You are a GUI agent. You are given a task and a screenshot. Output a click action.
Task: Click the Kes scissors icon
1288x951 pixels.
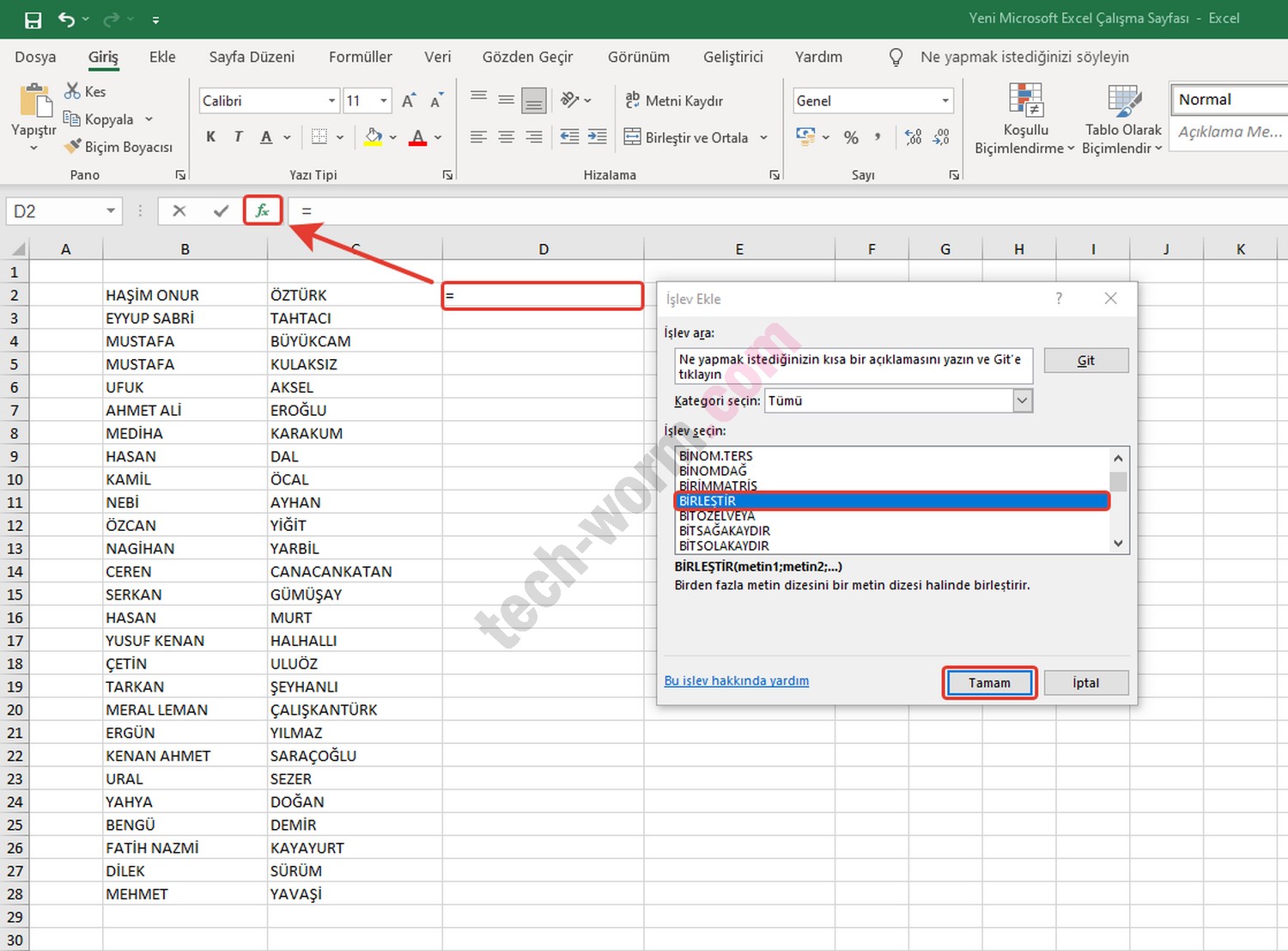coord(73,91)
